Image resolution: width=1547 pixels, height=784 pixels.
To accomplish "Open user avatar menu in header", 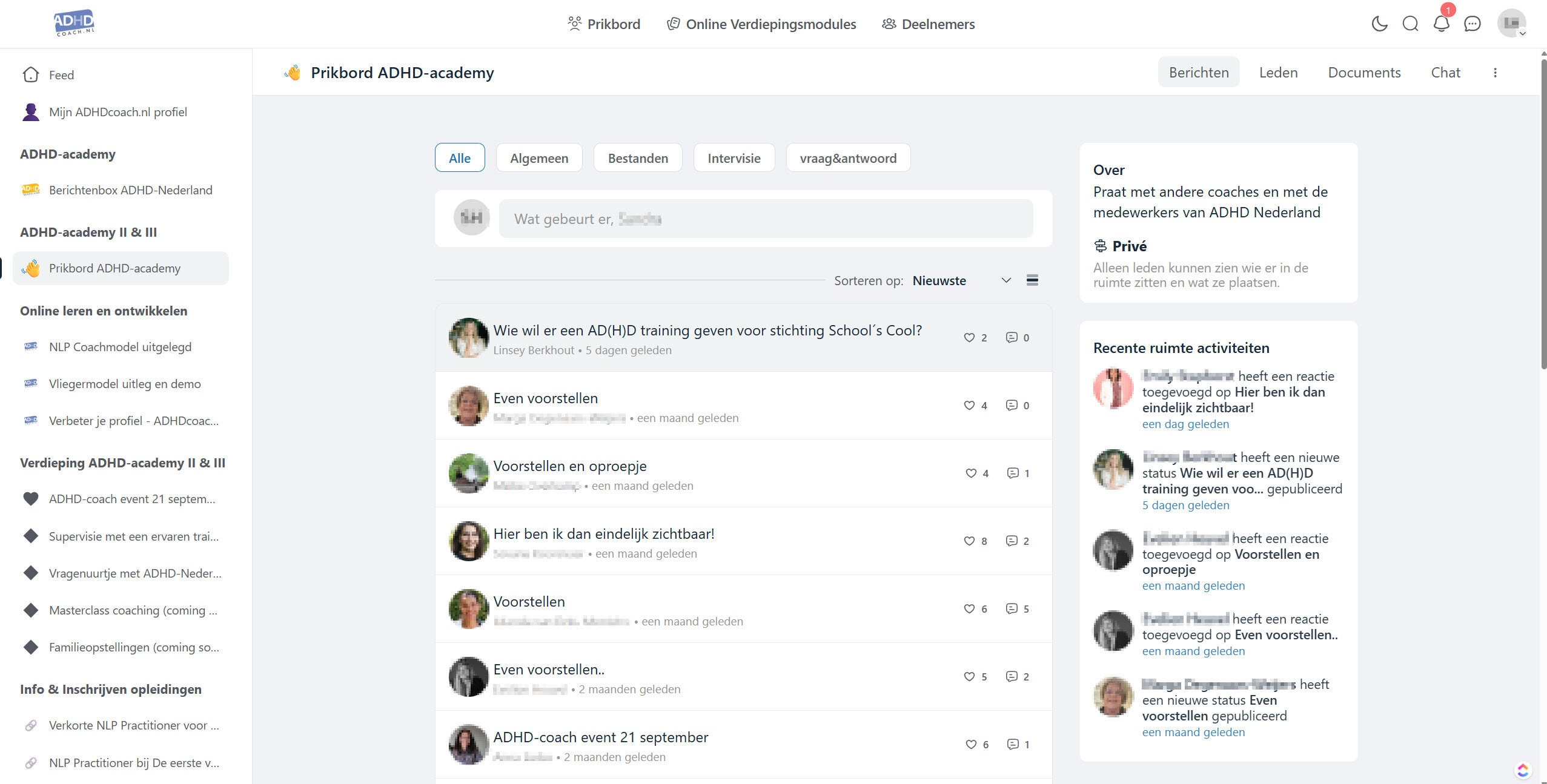I will click(1511, 23).
